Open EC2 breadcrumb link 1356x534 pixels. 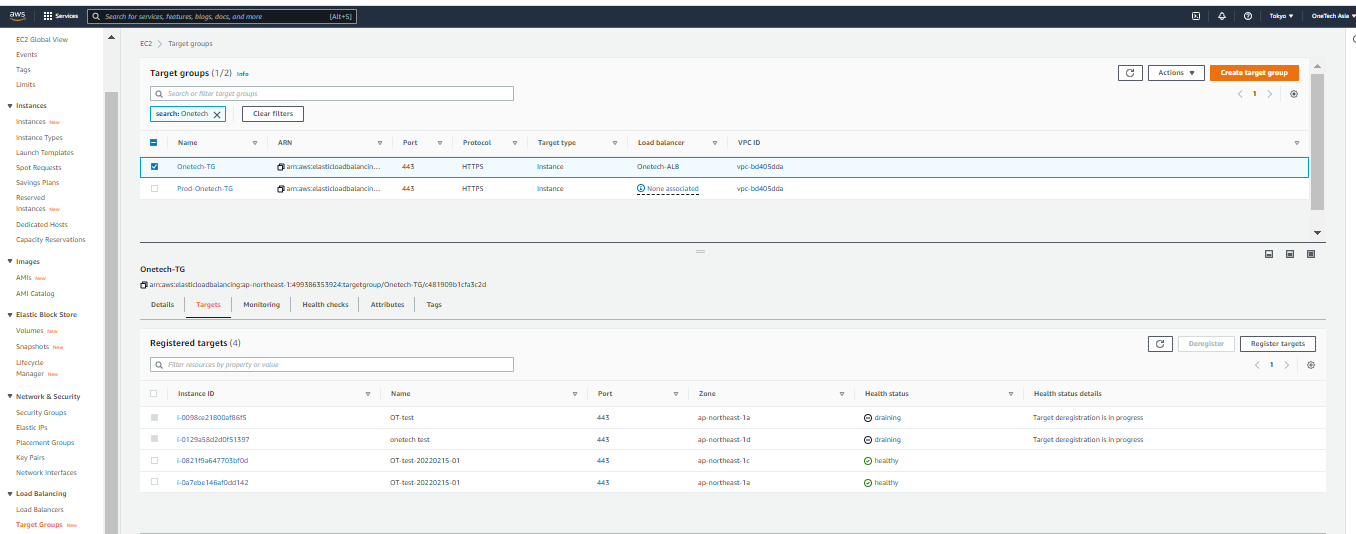[x=146, y=44]
